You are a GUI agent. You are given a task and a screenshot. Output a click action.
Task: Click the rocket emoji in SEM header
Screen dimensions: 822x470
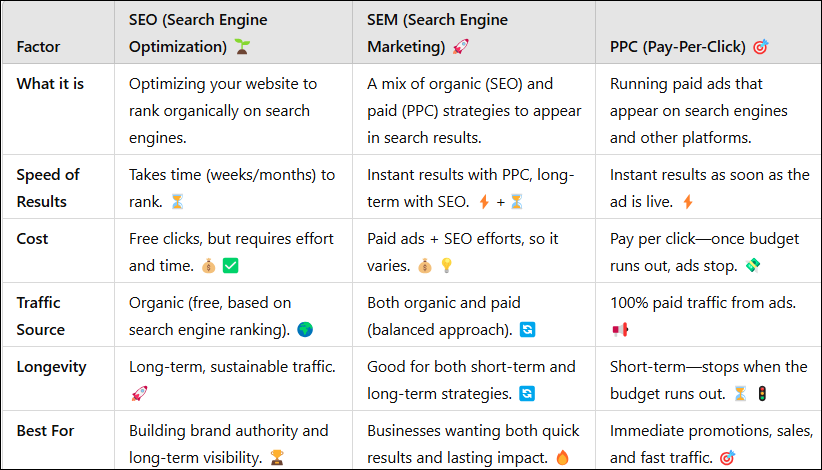(x=461, y=47)
